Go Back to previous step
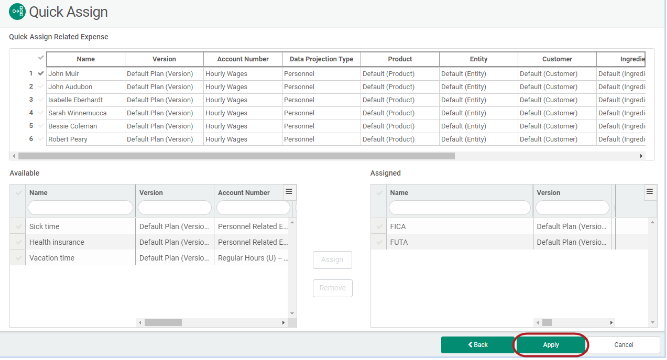The image size is (667, 360). (478, 345)
